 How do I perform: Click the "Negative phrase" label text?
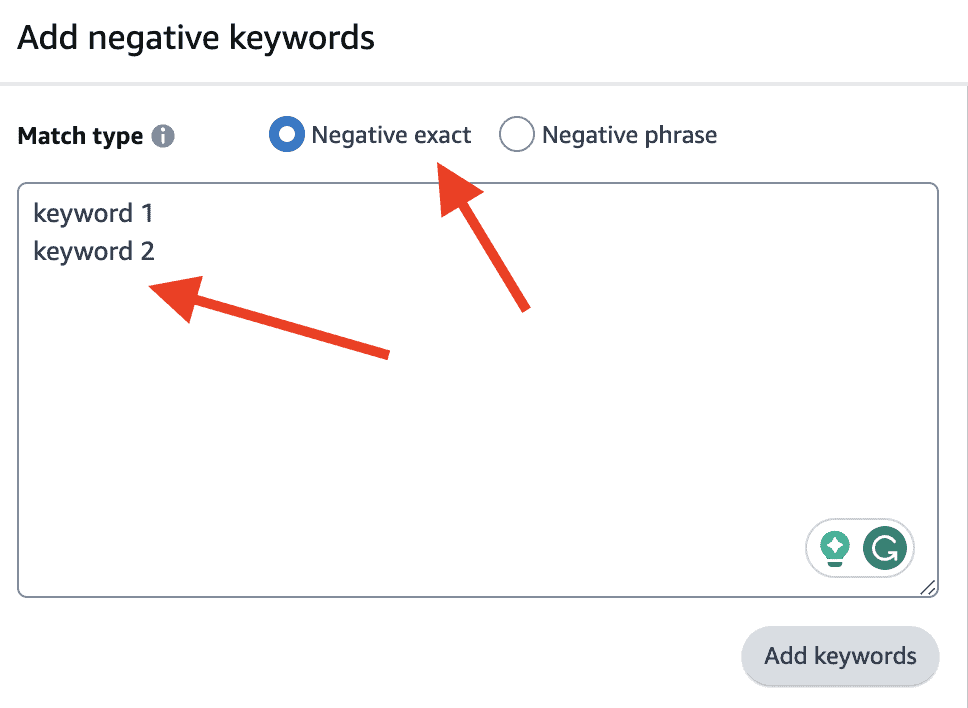(x=630, y=135)
